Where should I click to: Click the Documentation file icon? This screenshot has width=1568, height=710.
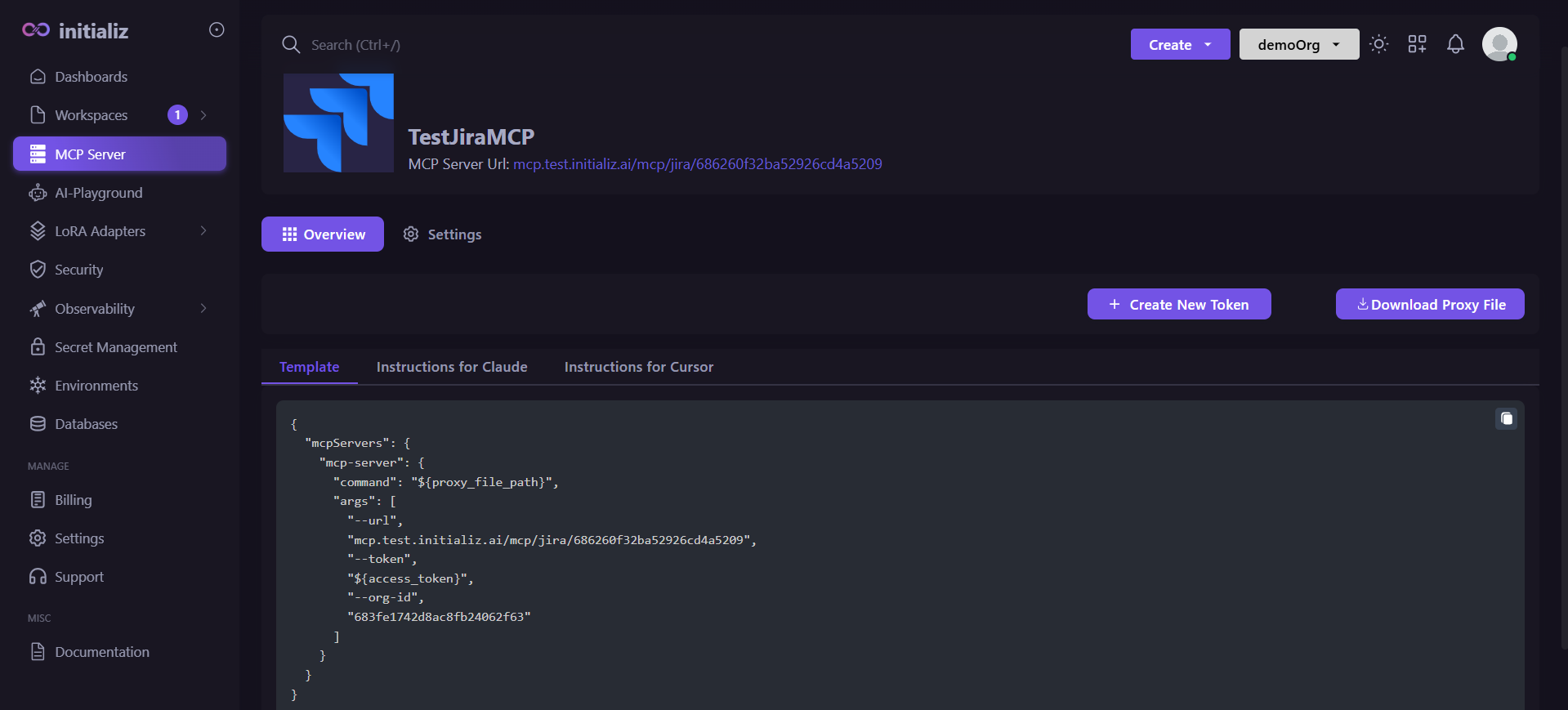[38, 652]
